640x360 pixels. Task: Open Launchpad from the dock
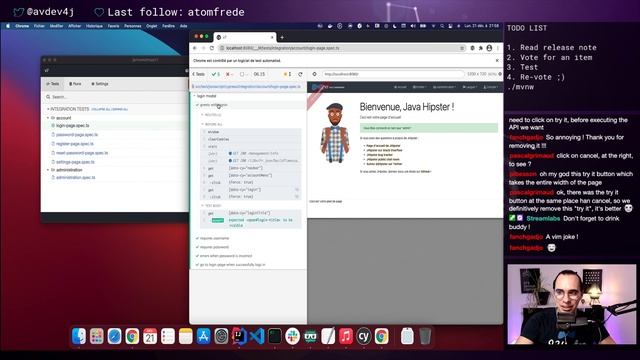pyautogui.click(x=97, y=336)
